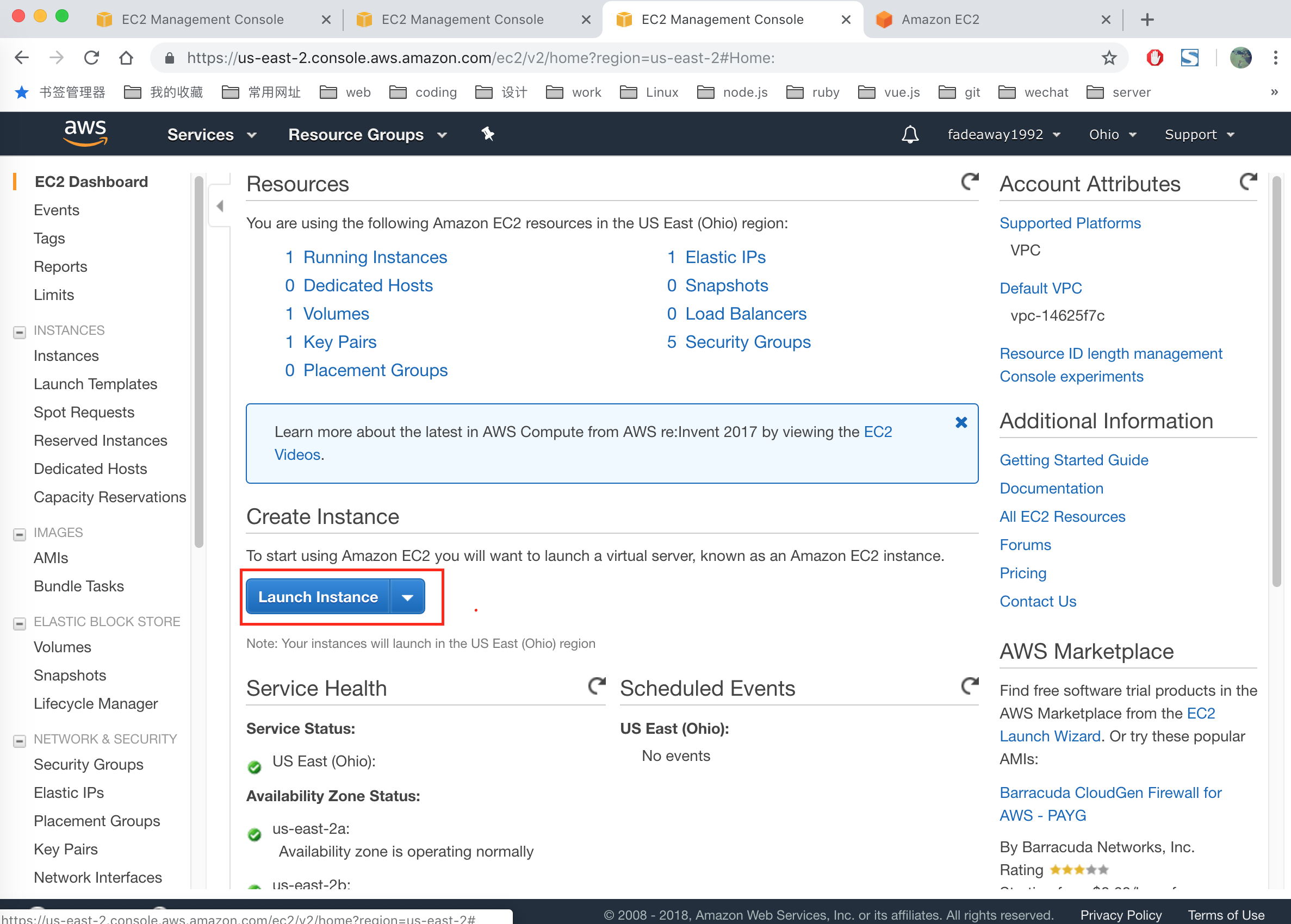Image resolution: width=1291 pixels, height=924 pixels.
Task: Open the Launch Instance dropdown arrow
Action: (407, 597)
